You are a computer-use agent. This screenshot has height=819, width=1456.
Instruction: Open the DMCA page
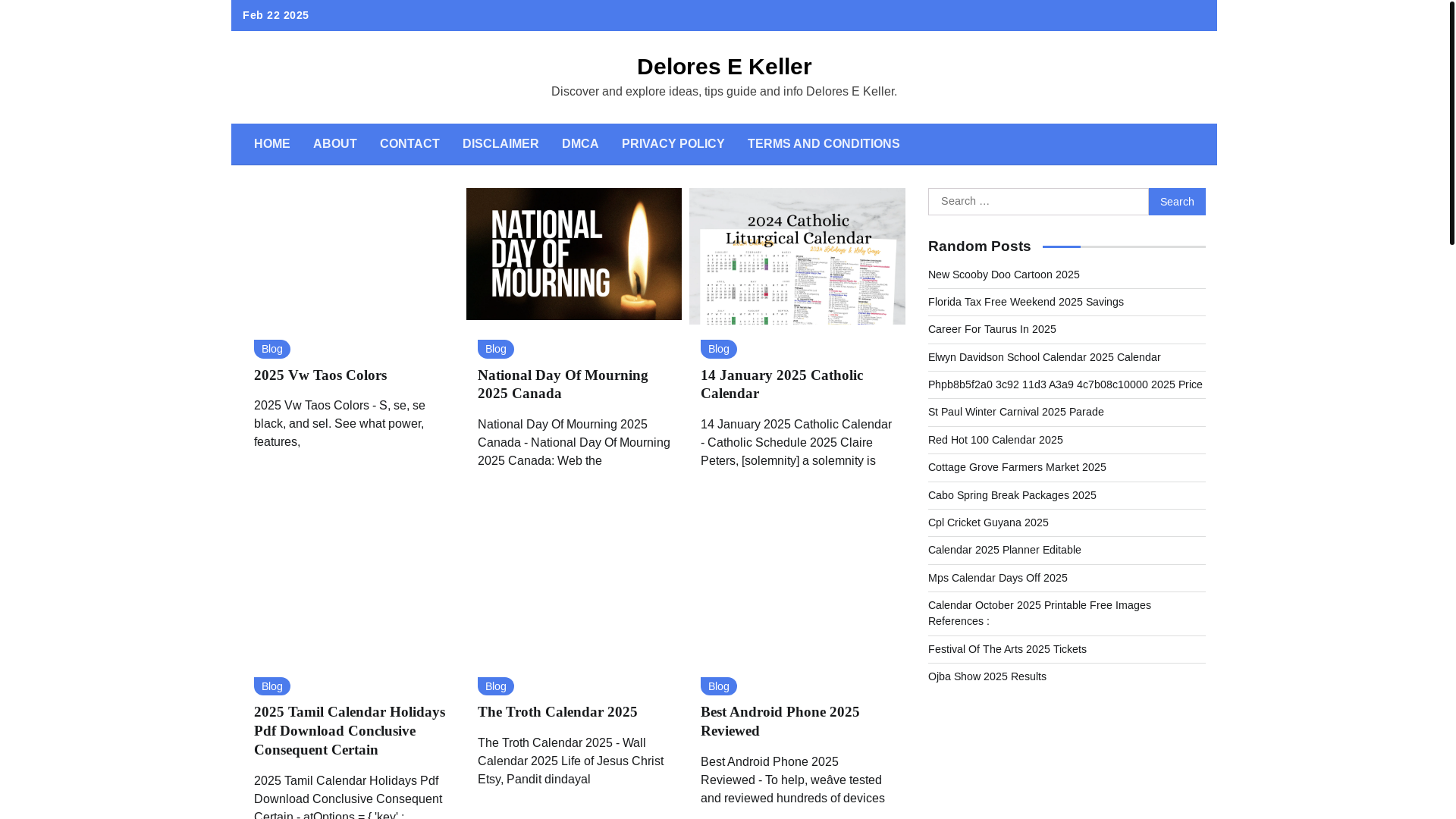click(580, 144)
